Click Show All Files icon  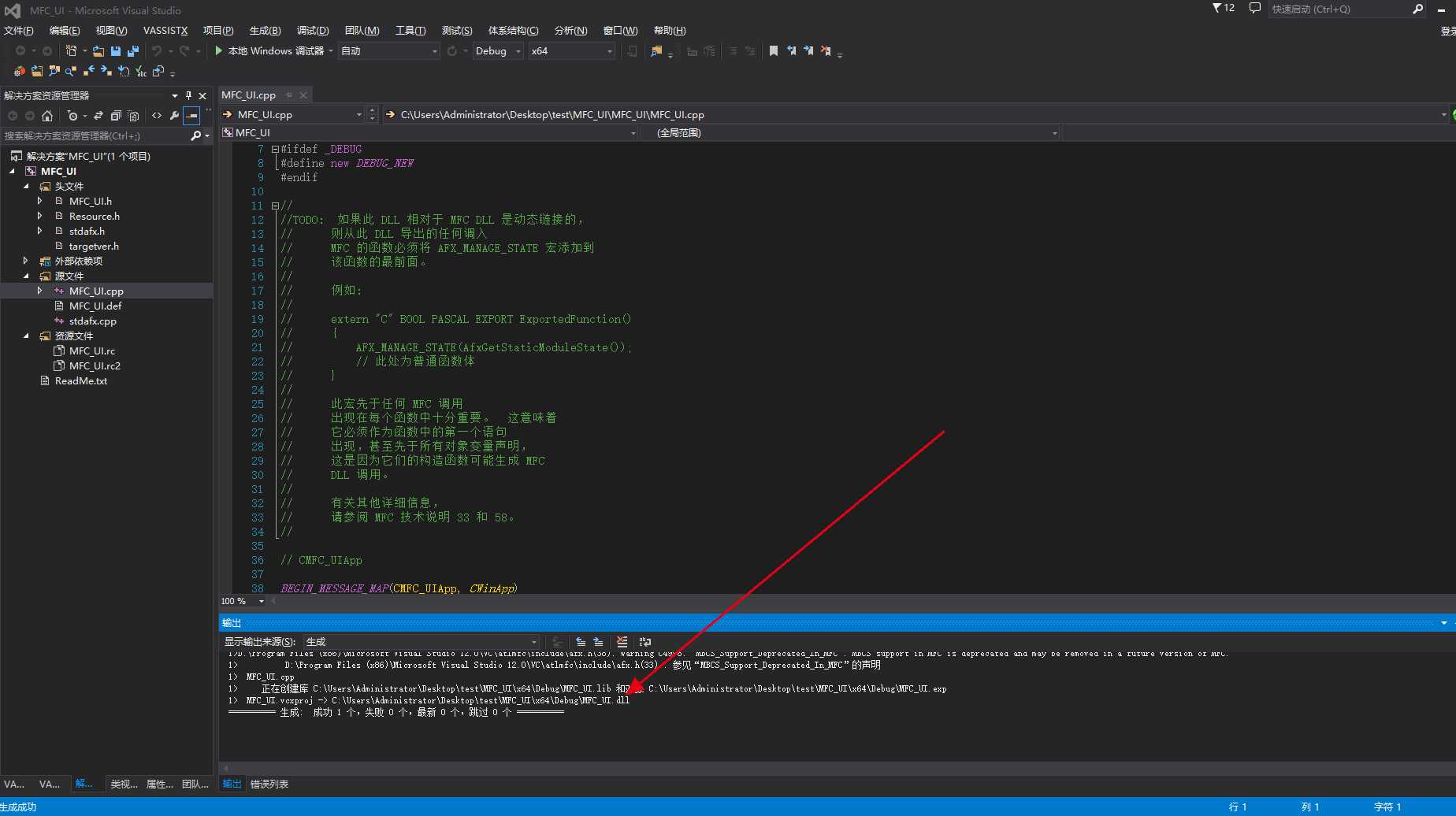(x=133, y=116)
